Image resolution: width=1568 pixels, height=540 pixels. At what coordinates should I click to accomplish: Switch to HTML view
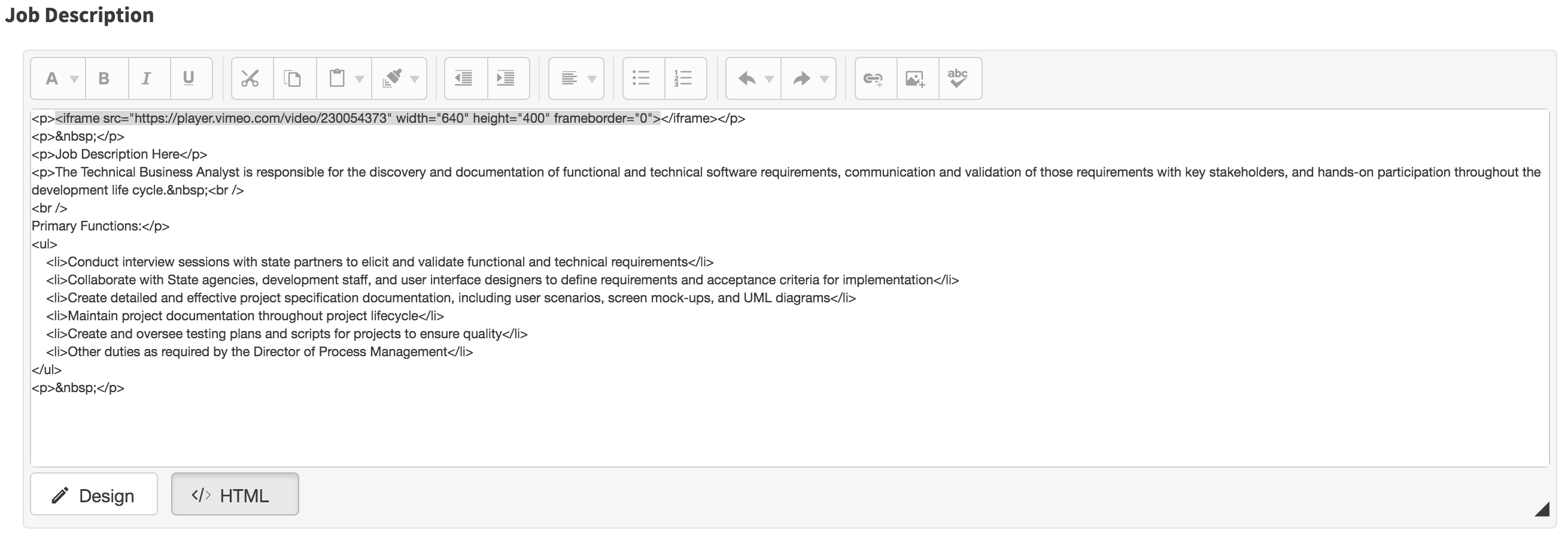(x=235, y=495)
